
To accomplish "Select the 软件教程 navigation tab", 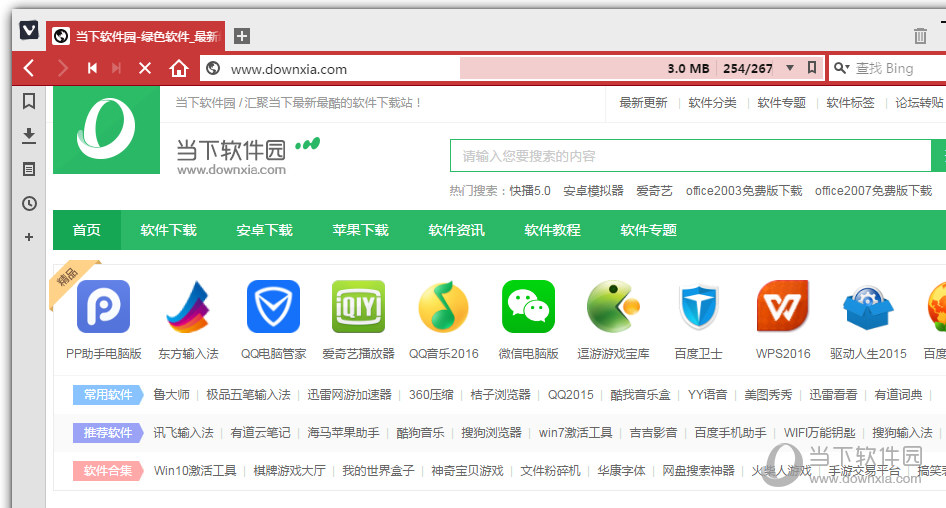I will click(x=552, y=230).
